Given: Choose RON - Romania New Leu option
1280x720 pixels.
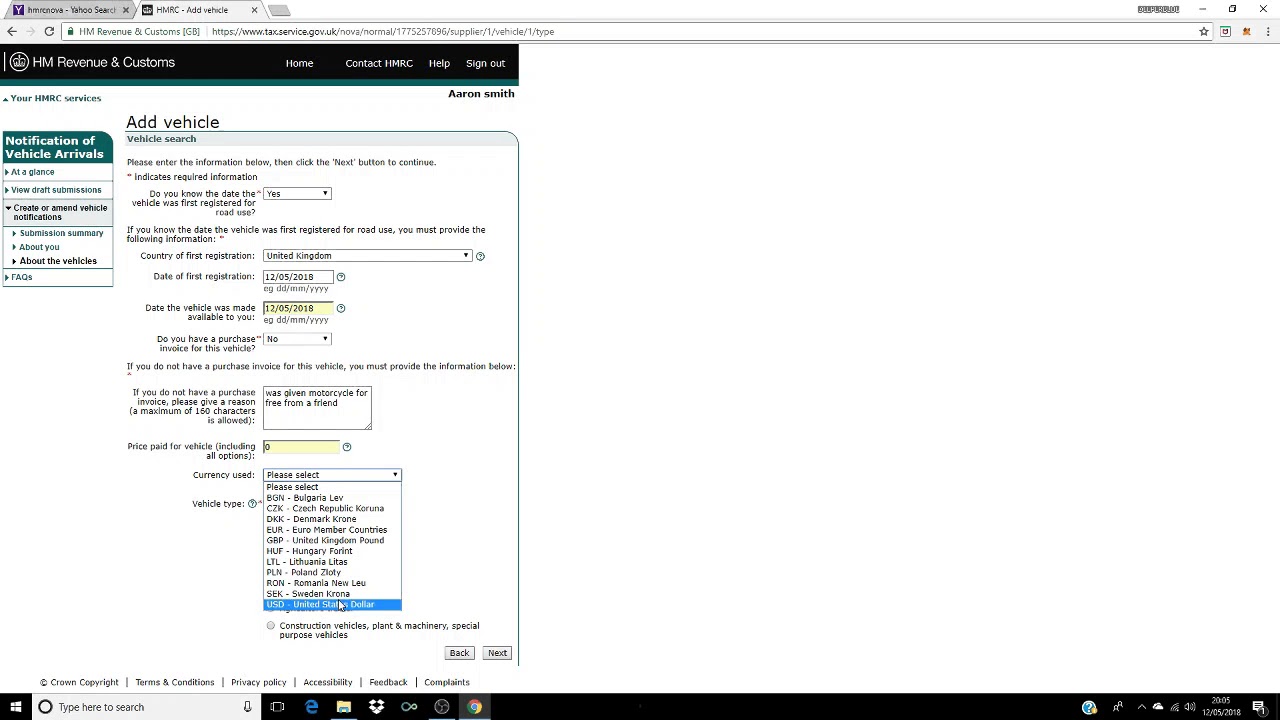Looking at the screenshot, I should tap(332, 583).
